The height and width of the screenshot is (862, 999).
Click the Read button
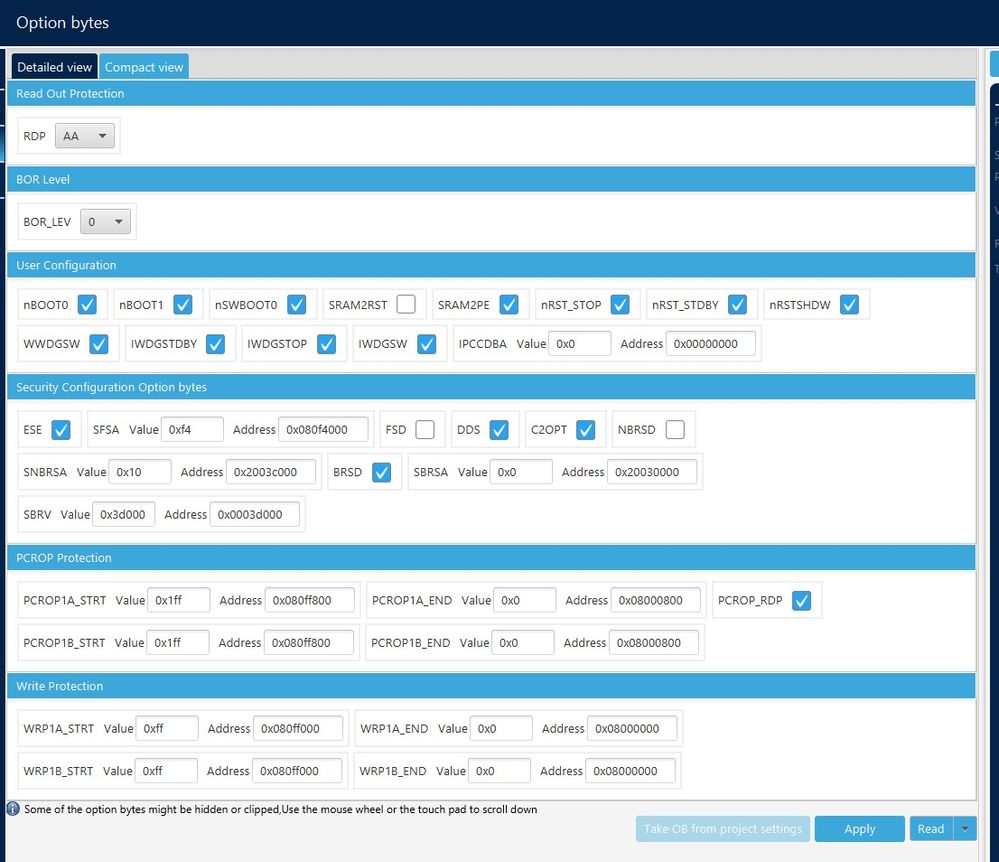coord(931,829)
